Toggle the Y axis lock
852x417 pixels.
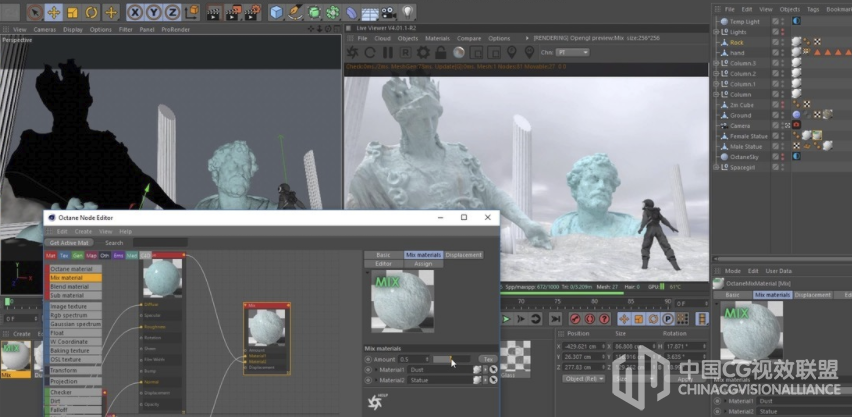coord(154,12)
